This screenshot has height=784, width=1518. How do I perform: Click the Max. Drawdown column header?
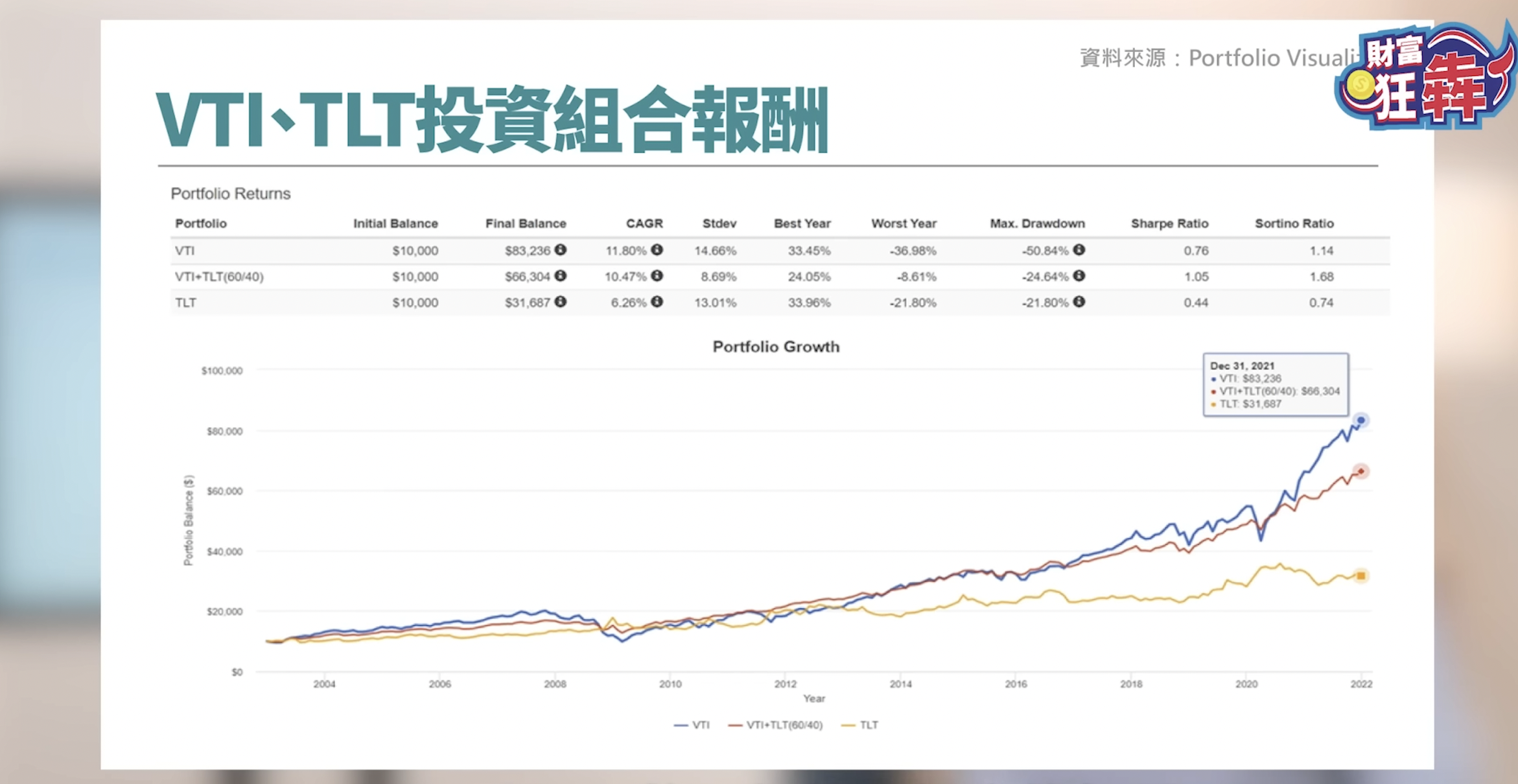[1037, 224]
